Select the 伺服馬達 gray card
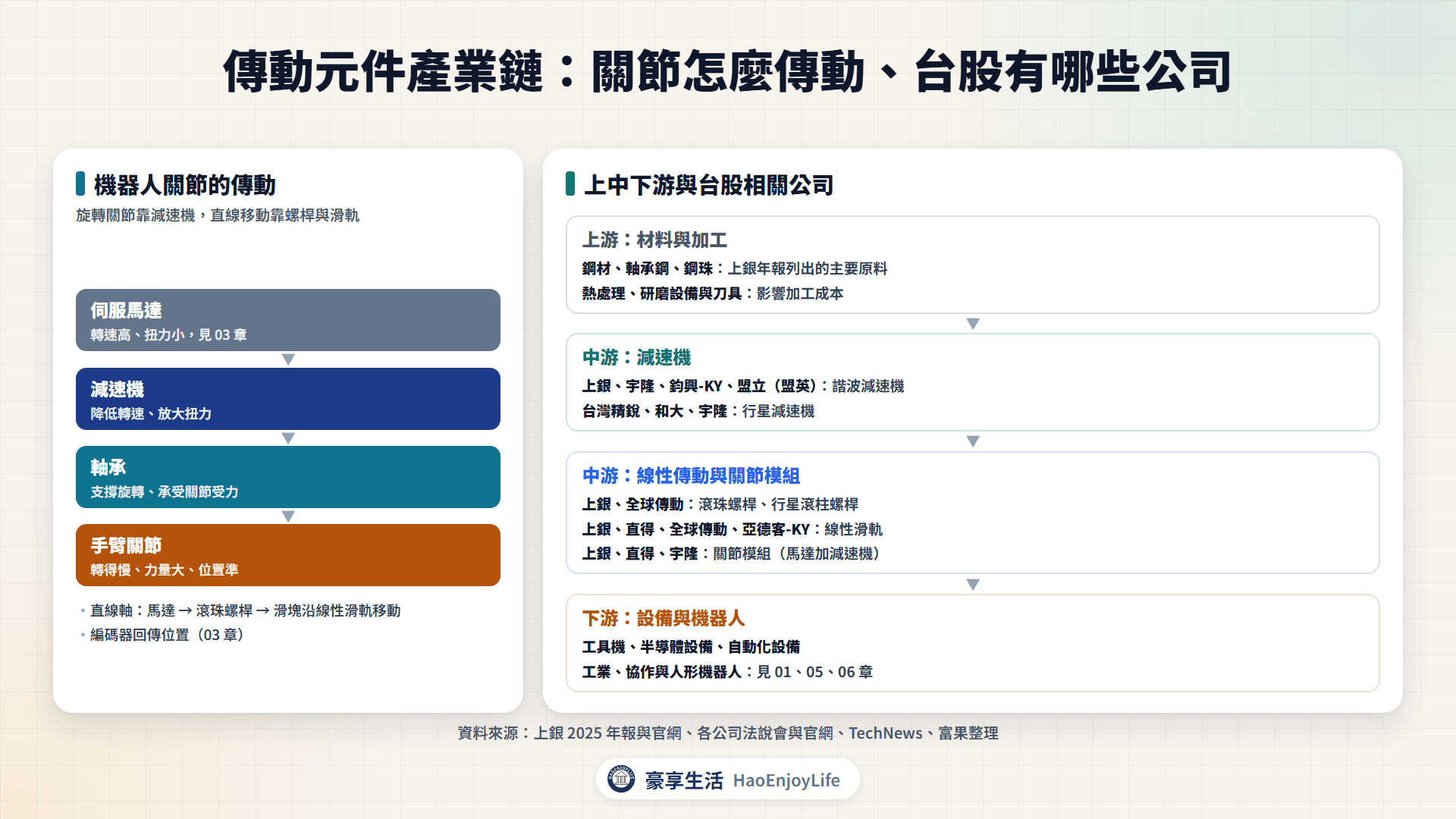 click(x=288, y=320)
